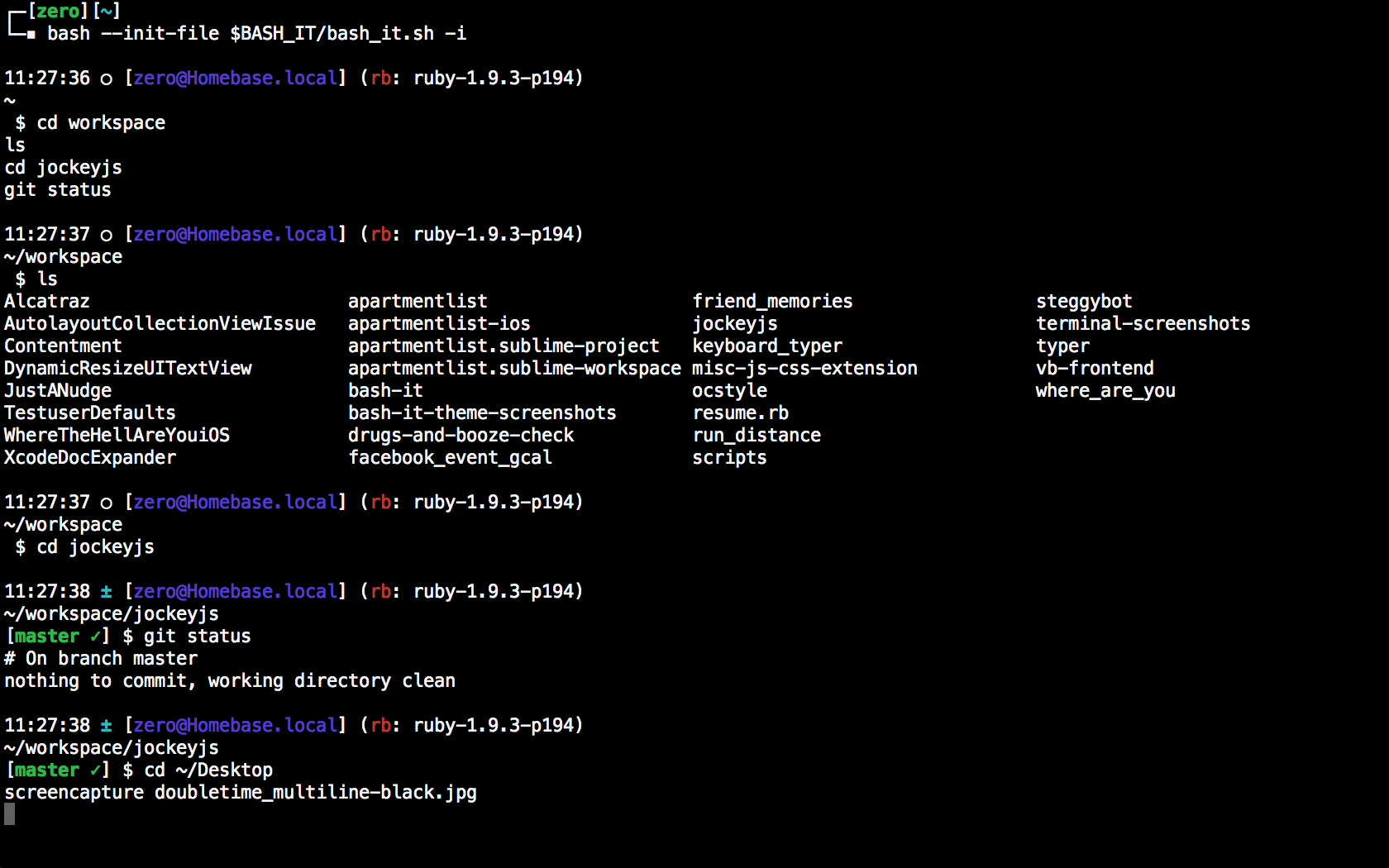Click the green checkmark before git status command

[96, 636]
